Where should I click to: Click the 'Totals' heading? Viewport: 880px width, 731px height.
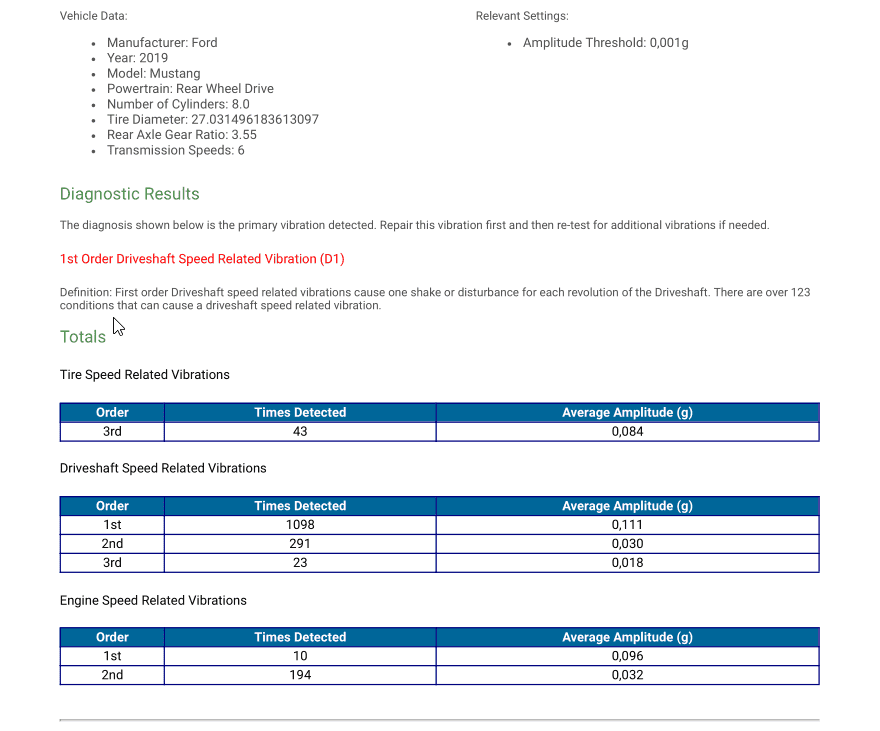click(x=83, y=337)
